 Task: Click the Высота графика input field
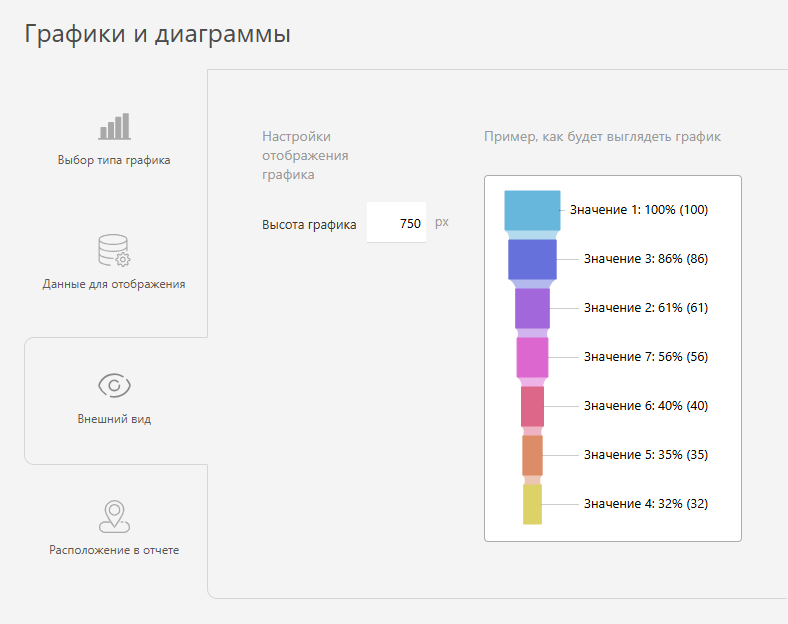pos(396,223)
